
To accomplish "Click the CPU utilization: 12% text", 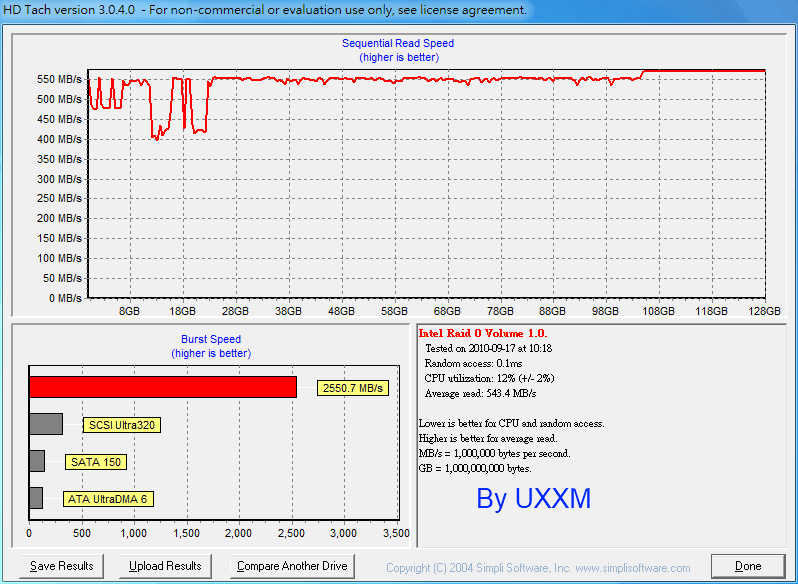I will pyautogui.click(x=489, y=378).
